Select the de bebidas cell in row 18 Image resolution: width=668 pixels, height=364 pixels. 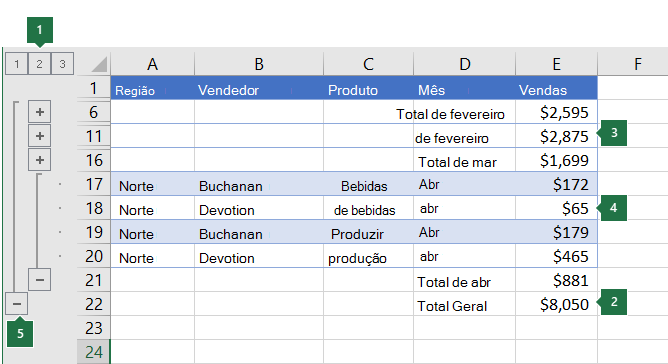pyautogui.click(x=368, y=208)
